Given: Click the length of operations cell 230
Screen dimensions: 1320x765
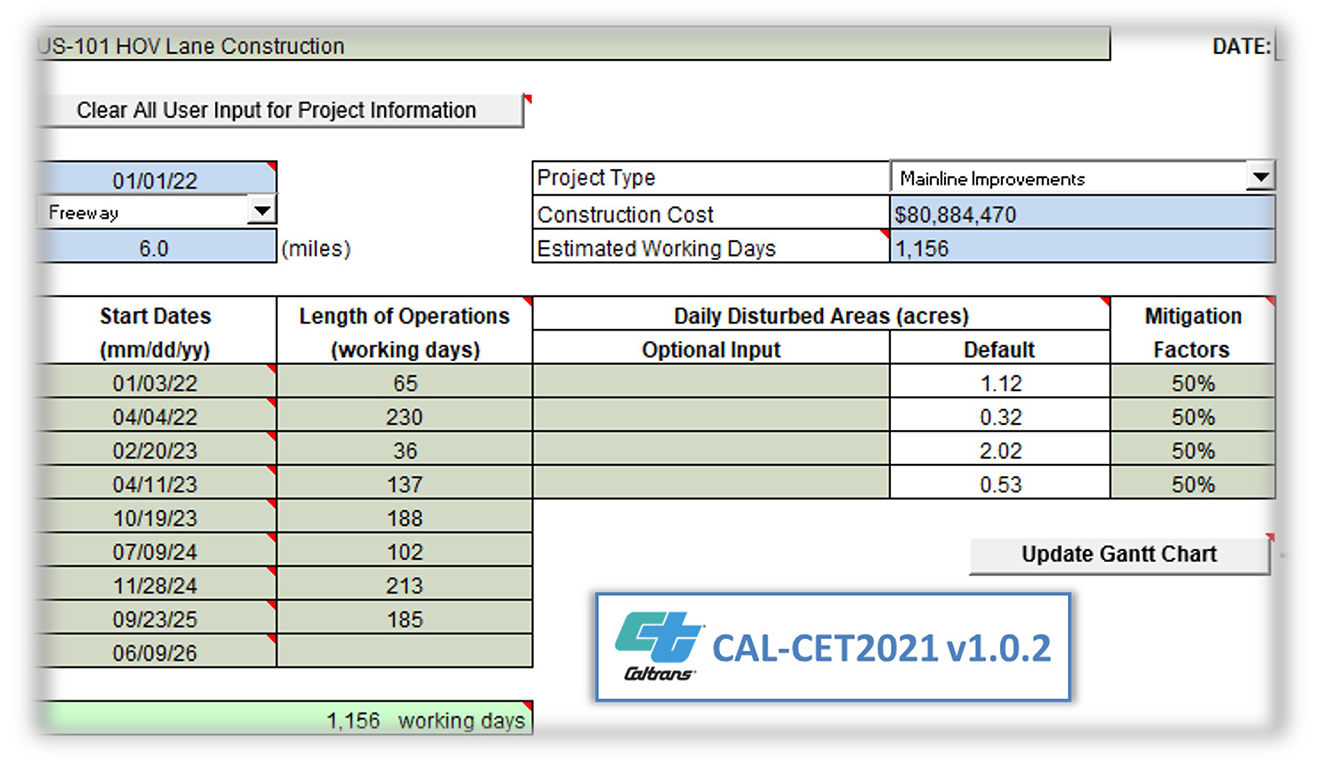Looking at the screenshot, I should click(x=405, y=416).
